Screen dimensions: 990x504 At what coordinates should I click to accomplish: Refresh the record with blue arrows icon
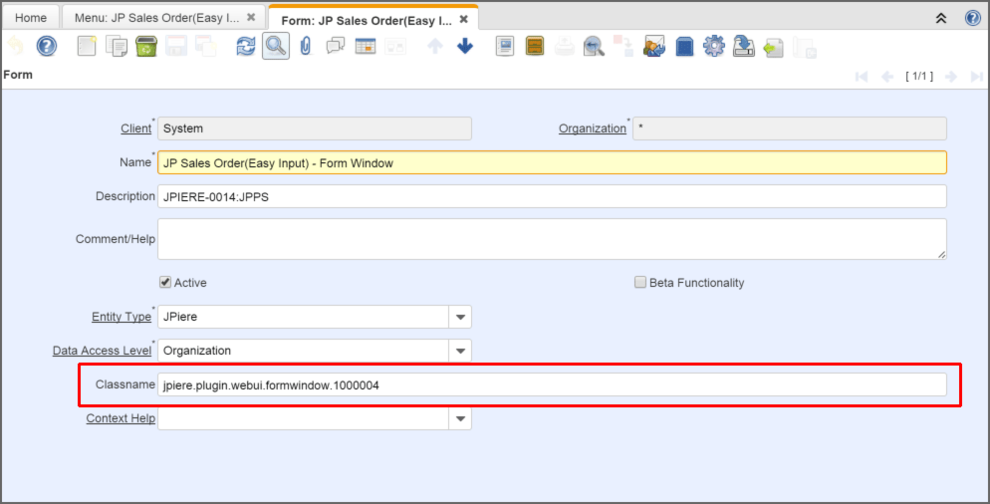[x=246, y=46]
